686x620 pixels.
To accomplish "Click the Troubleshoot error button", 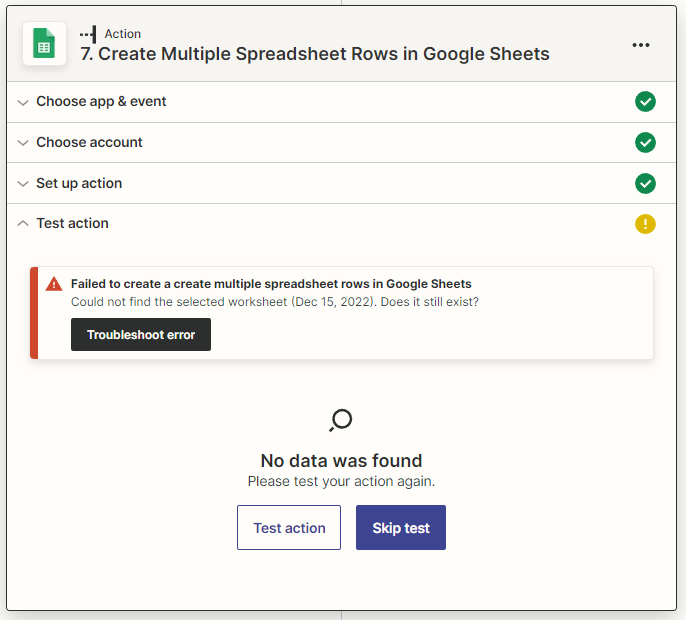I will click(x=141, y=334).
